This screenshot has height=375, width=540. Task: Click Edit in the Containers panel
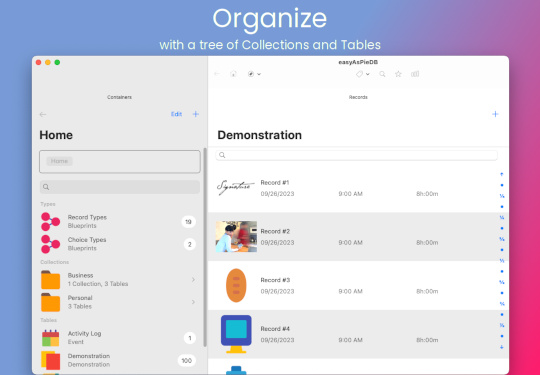(x=176, y=114)
